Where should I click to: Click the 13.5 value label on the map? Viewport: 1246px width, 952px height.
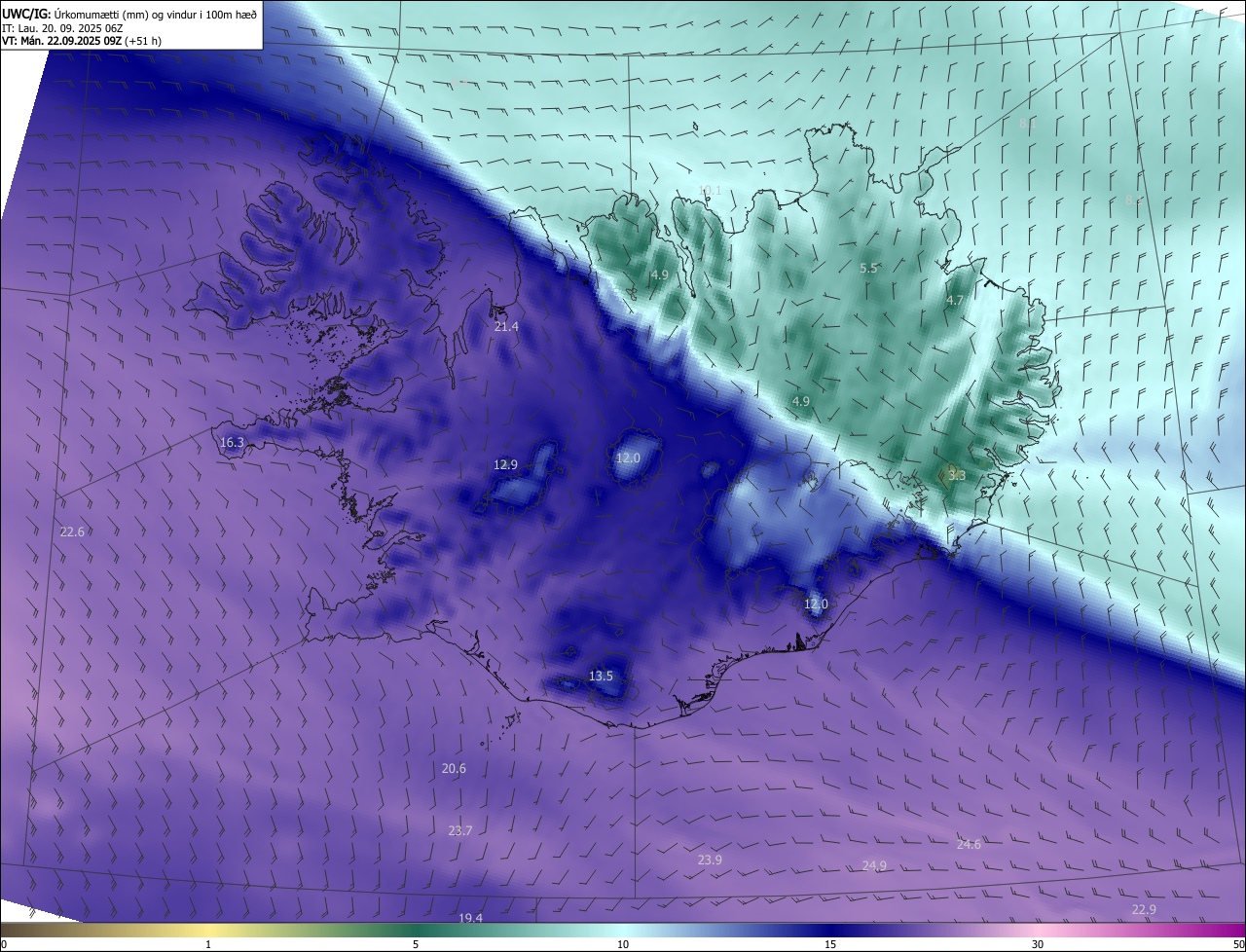point(601,676)
